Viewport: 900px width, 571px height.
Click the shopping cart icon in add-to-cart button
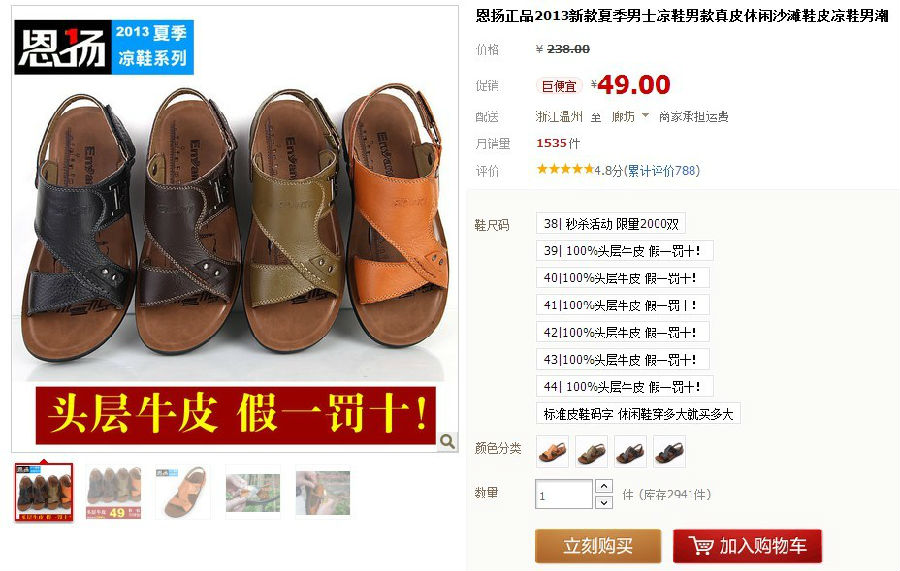[x=700, y=546]
